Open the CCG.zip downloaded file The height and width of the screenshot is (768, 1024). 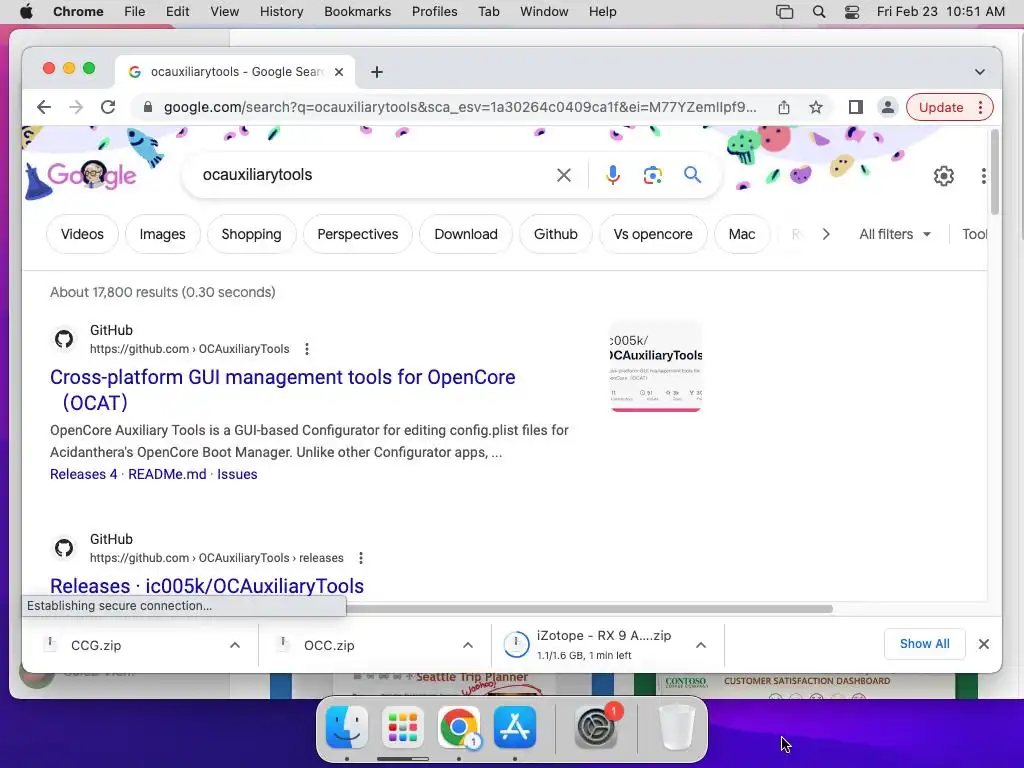point(96,645)
